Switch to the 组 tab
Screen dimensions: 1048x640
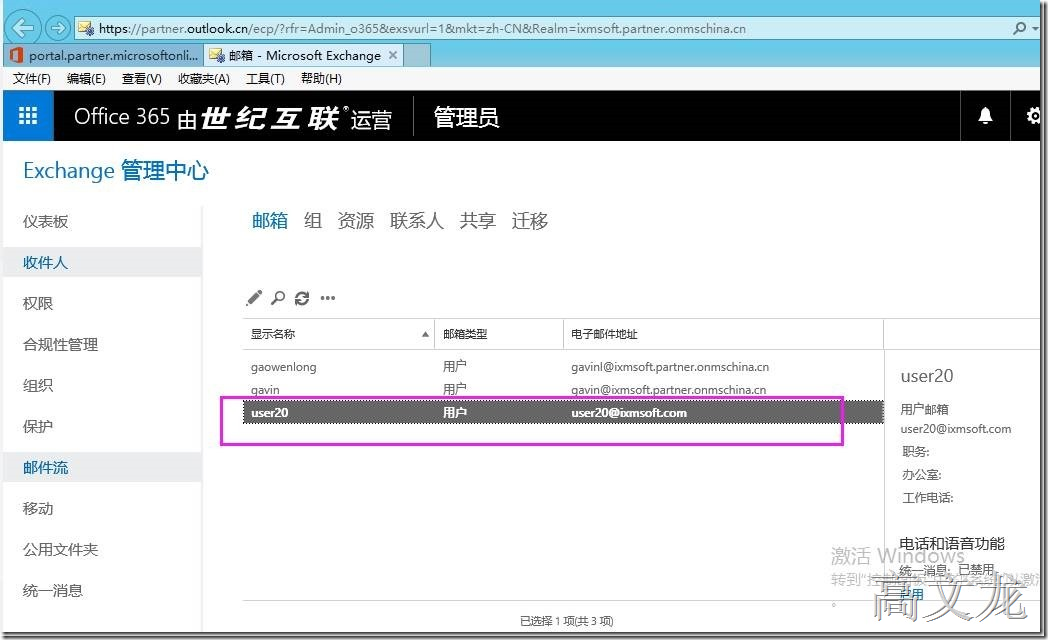313,220
